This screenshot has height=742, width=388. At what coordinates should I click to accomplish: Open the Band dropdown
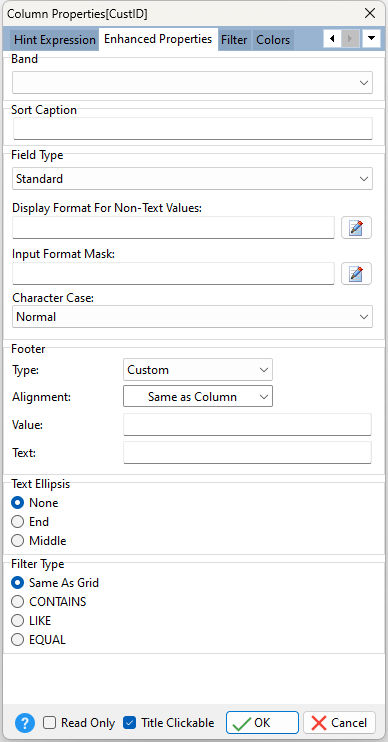193,82
